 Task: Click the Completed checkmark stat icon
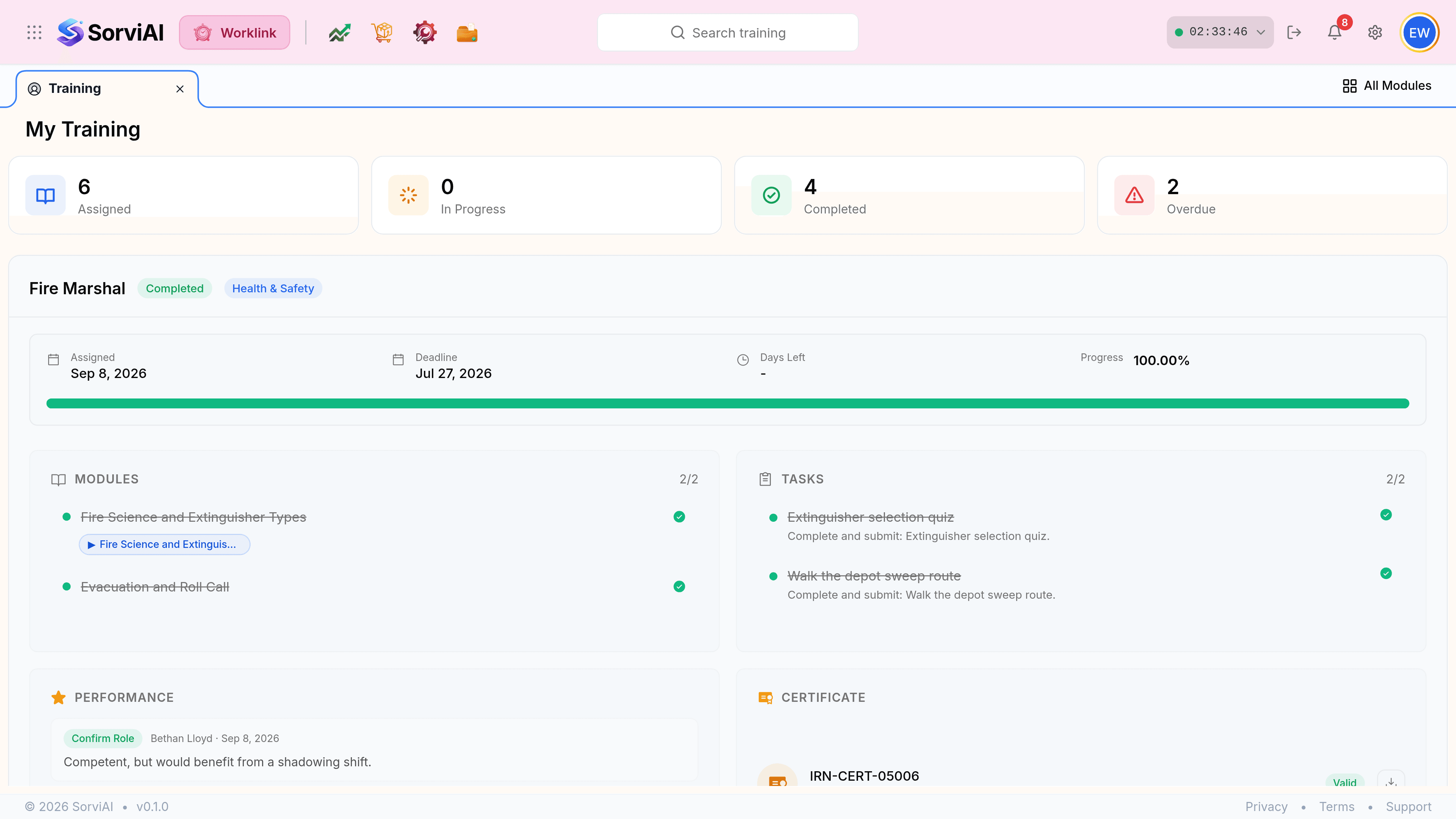(x=771, y=195)
